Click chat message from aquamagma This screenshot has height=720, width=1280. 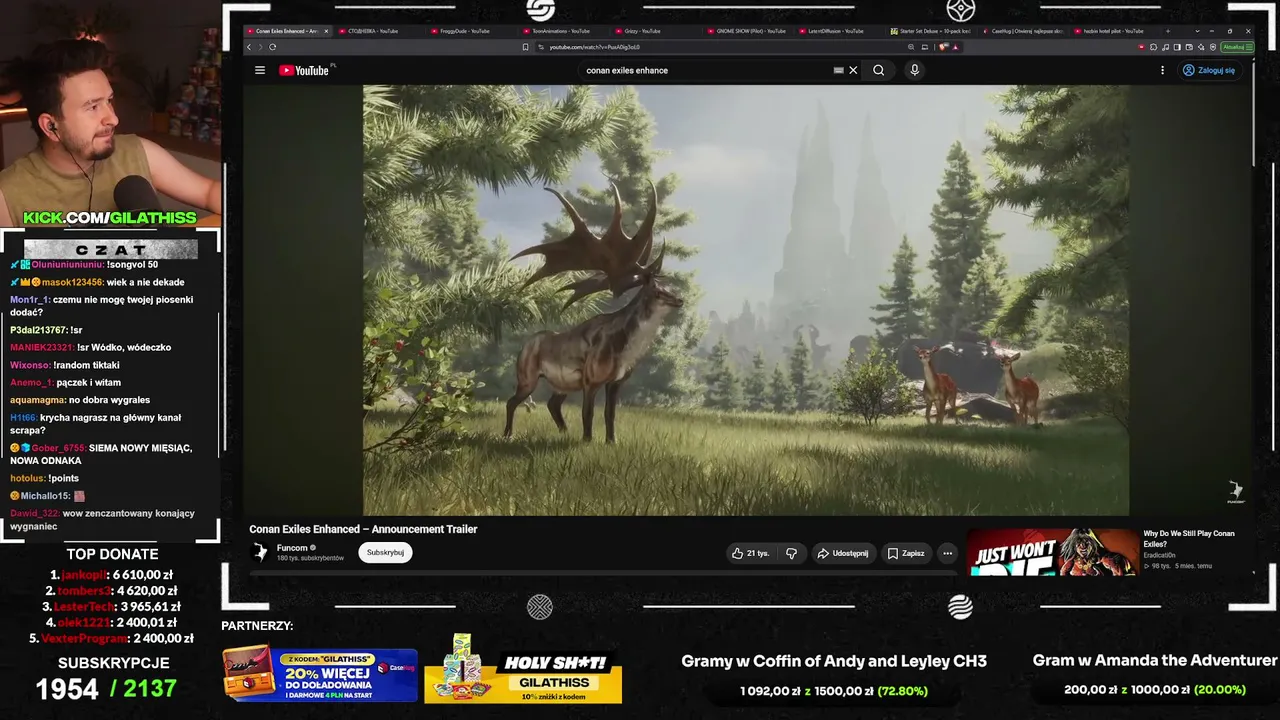pos(80,400)
